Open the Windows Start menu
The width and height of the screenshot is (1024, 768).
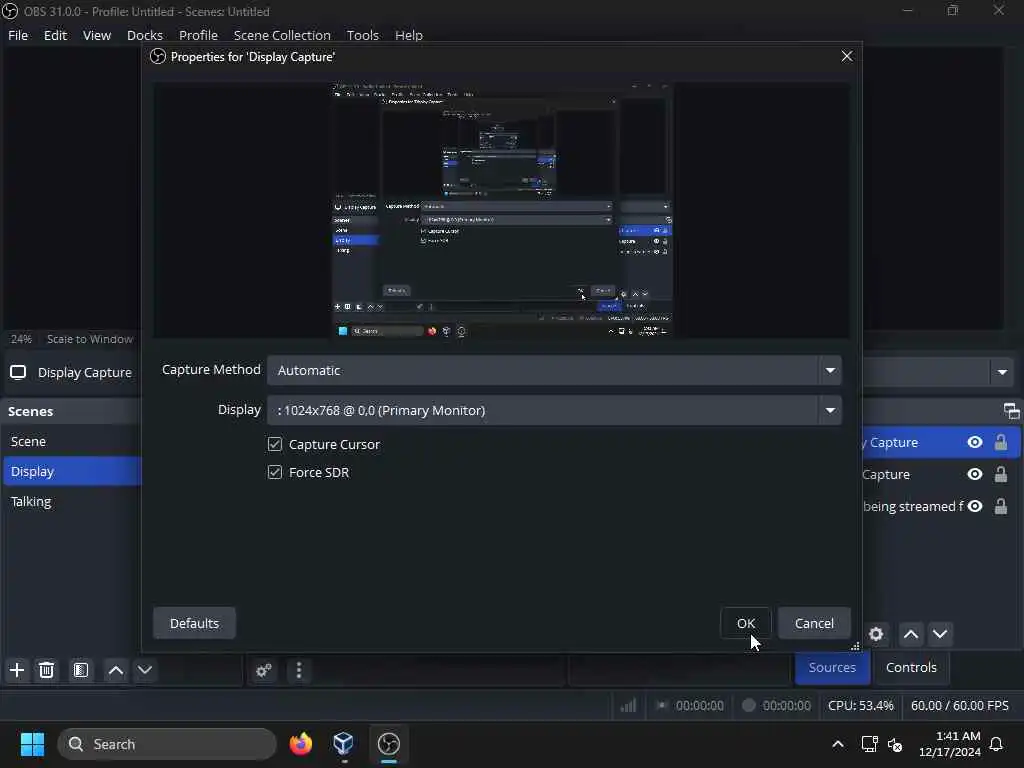33,744
